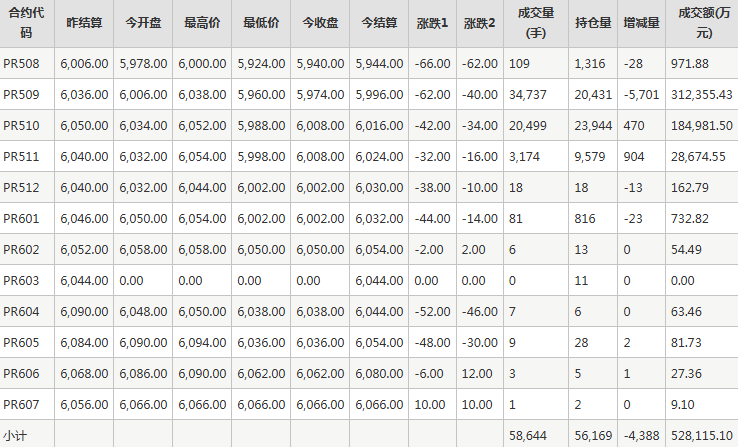Select the 合约代码 column header
Viewport: 738px width, 447px height.
click(x=26, y=23)
